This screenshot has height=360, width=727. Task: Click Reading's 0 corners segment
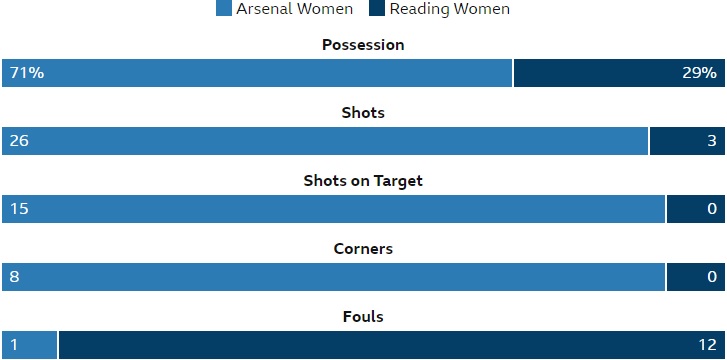tap(696, 277)
